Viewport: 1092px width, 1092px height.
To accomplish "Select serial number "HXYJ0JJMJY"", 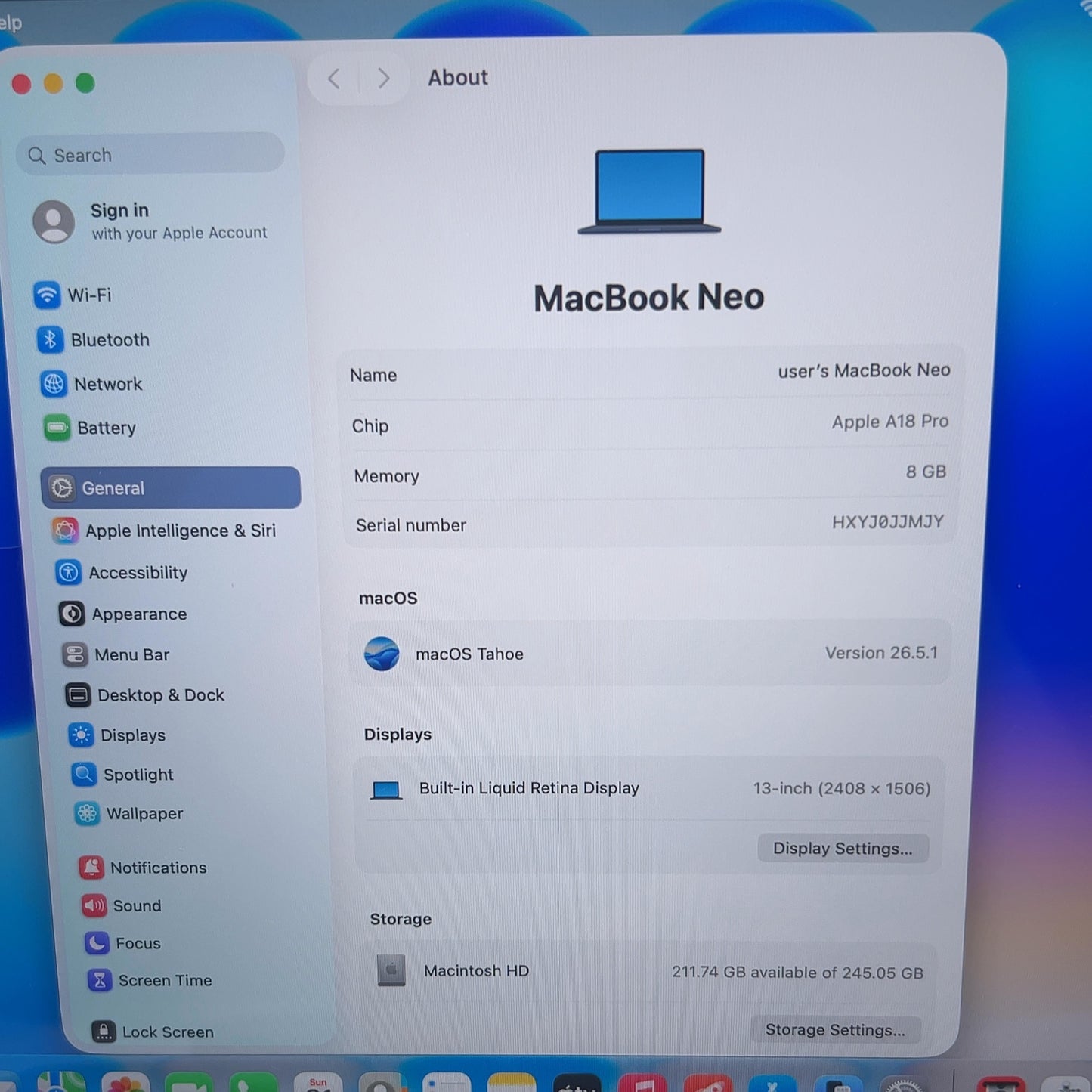I will [887, 521].
